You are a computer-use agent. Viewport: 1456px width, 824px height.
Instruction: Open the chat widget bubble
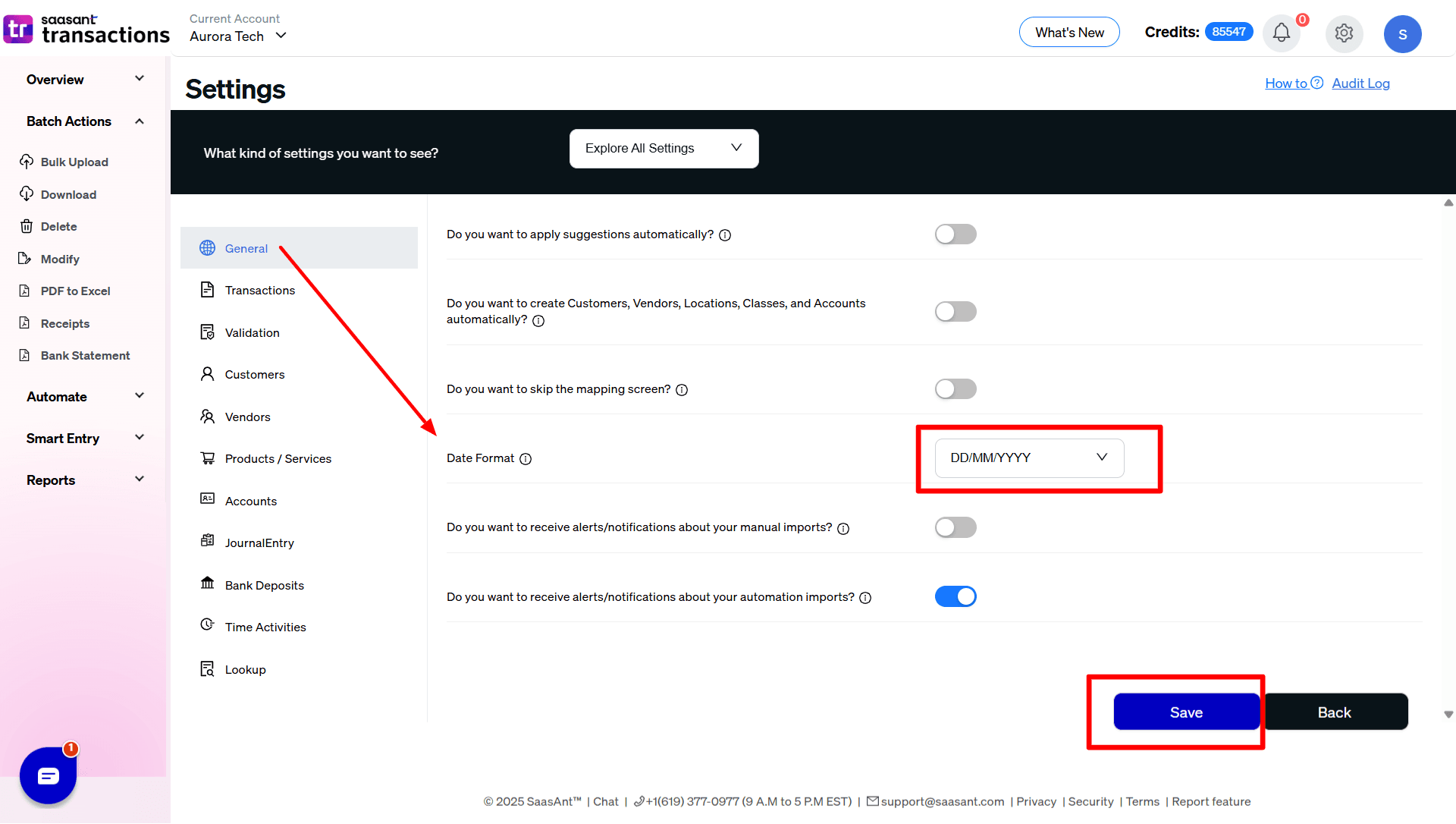(x=48, y=775)
